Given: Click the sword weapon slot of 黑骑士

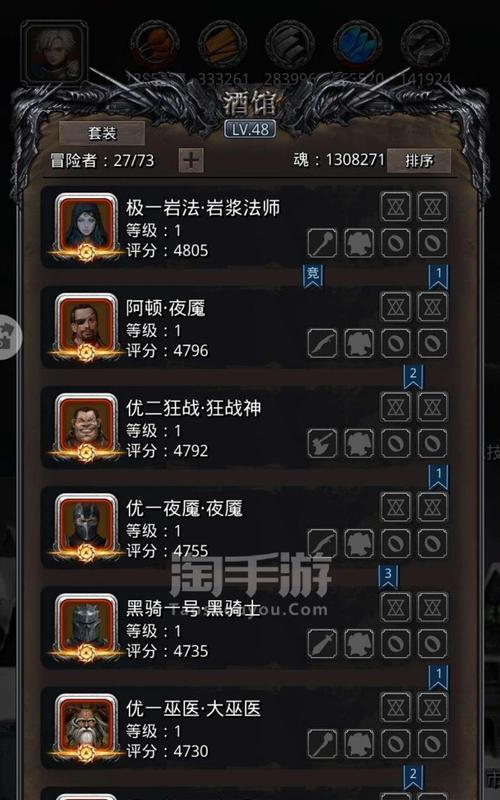Looking at the screenshot, I should 322,643.
